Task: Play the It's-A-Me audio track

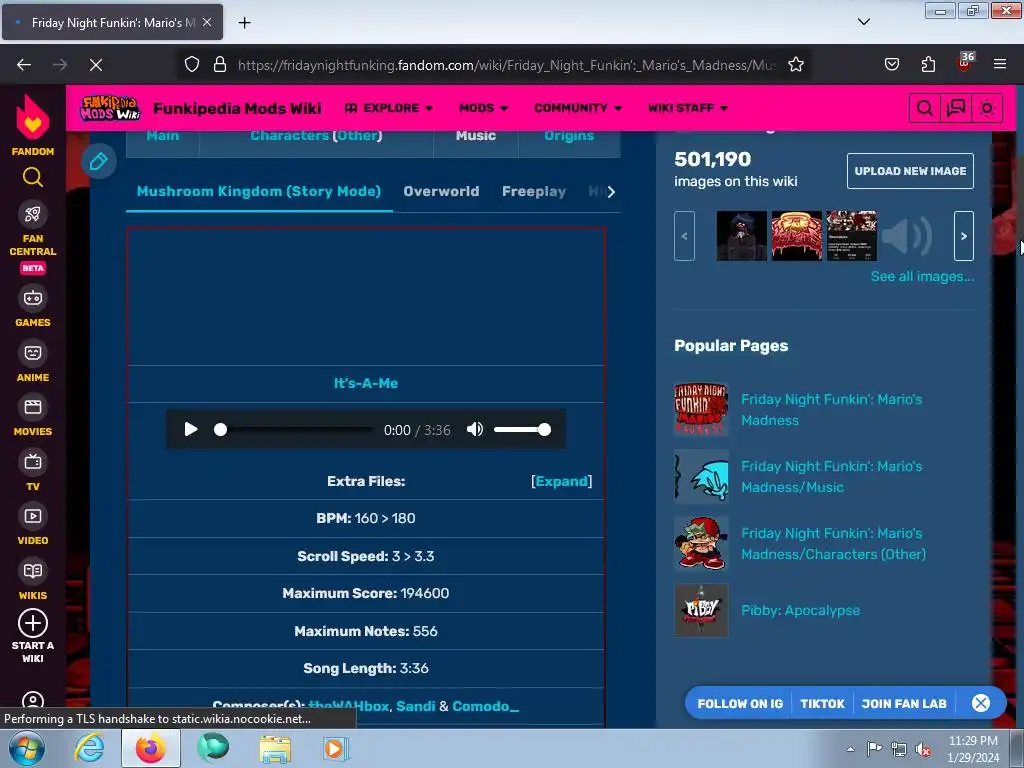Action: tap(190, 429)
